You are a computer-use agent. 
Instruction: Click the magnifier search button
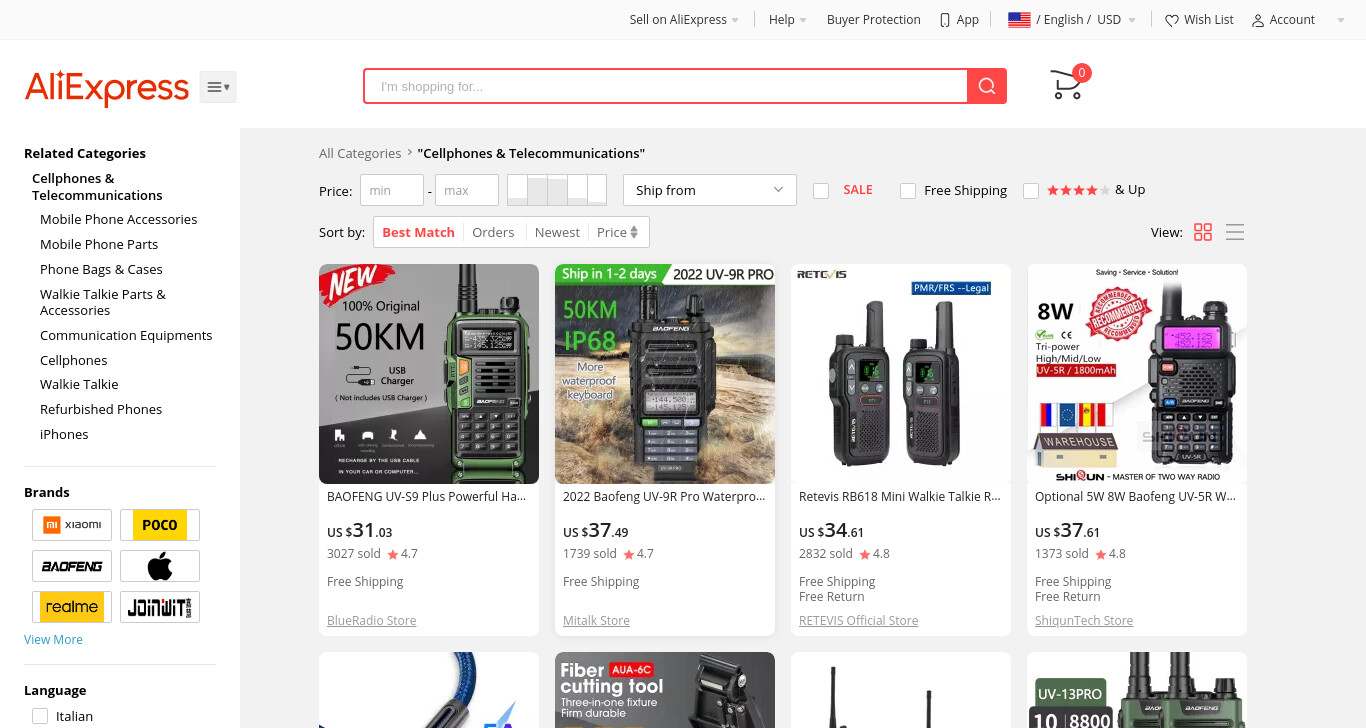point(987,86)
